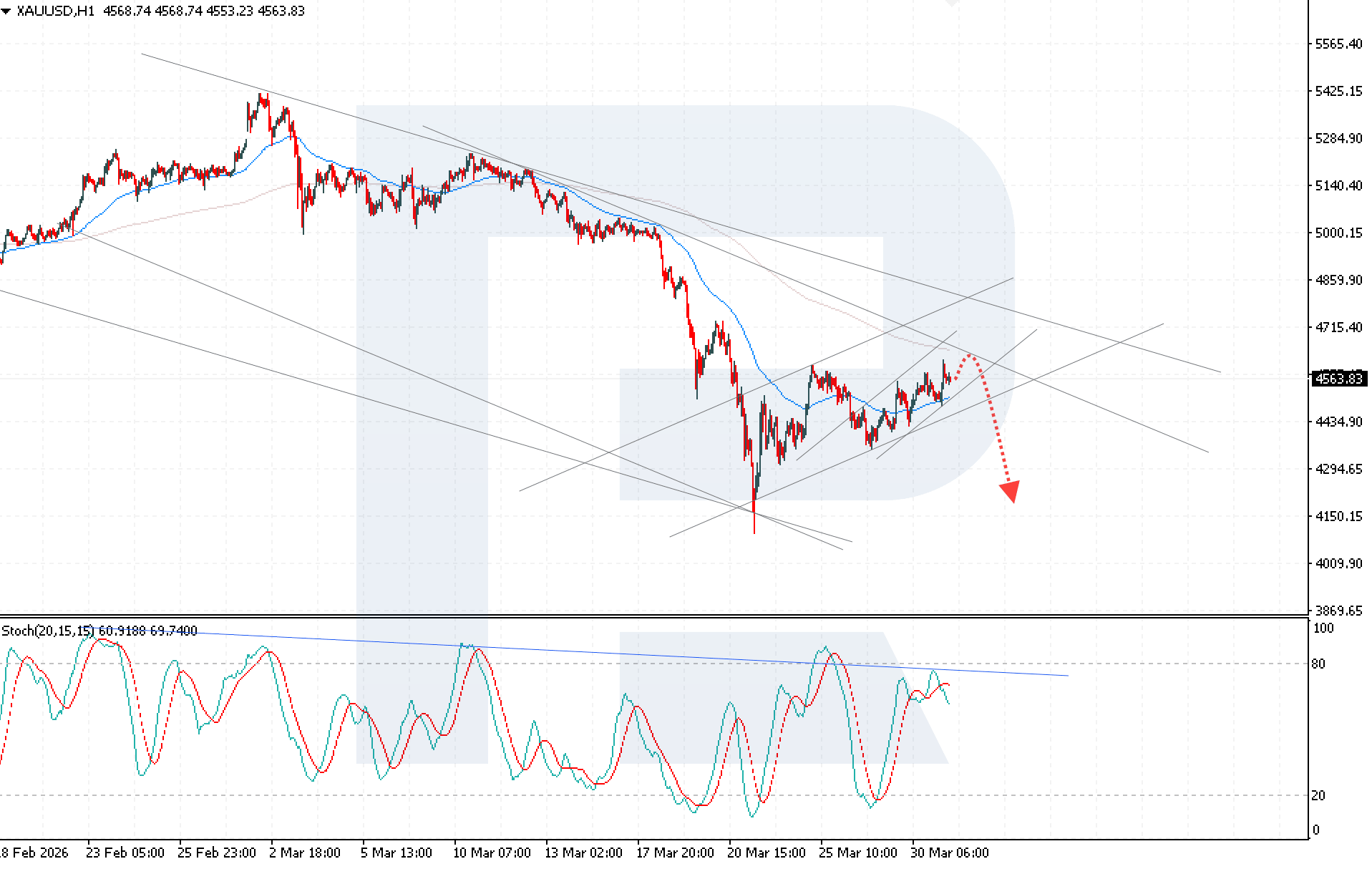Click the 3869.65 price axis label

[x=1338, y=611]
